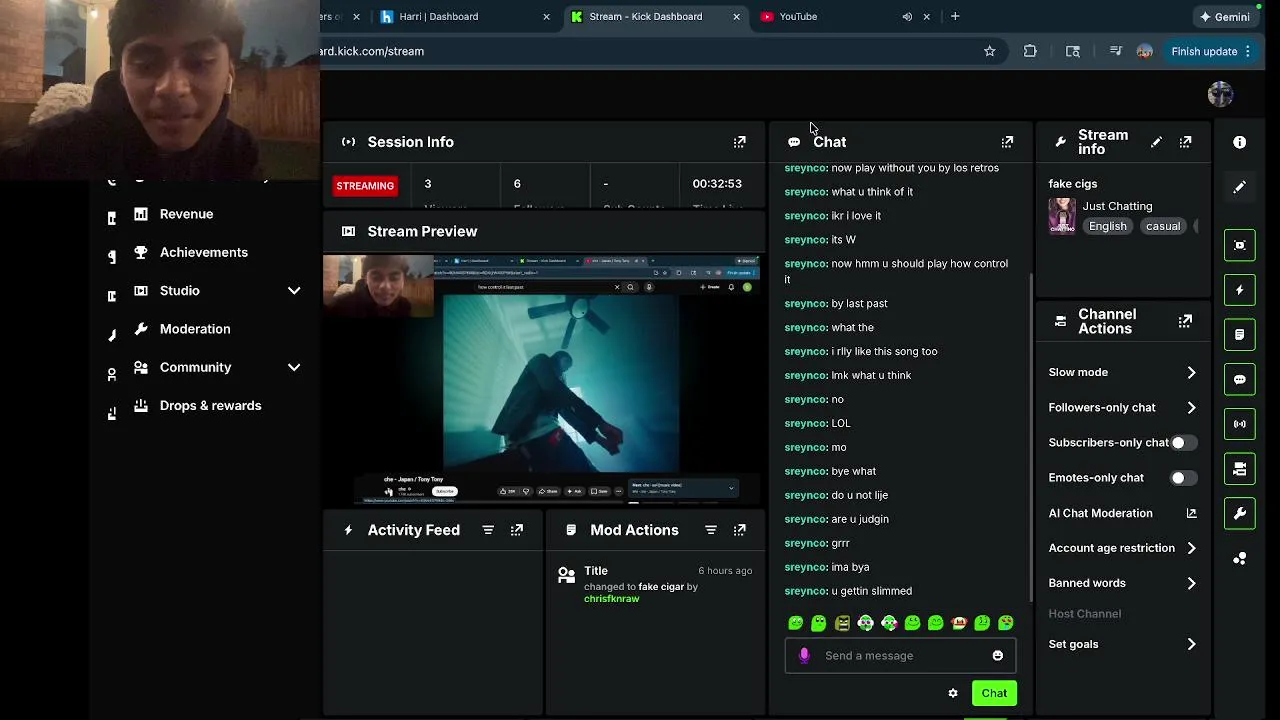The height and width of the screenshot is (720, 1280).
Task: Toggle Emotes-only chat switch
Action: point(1182,478)
